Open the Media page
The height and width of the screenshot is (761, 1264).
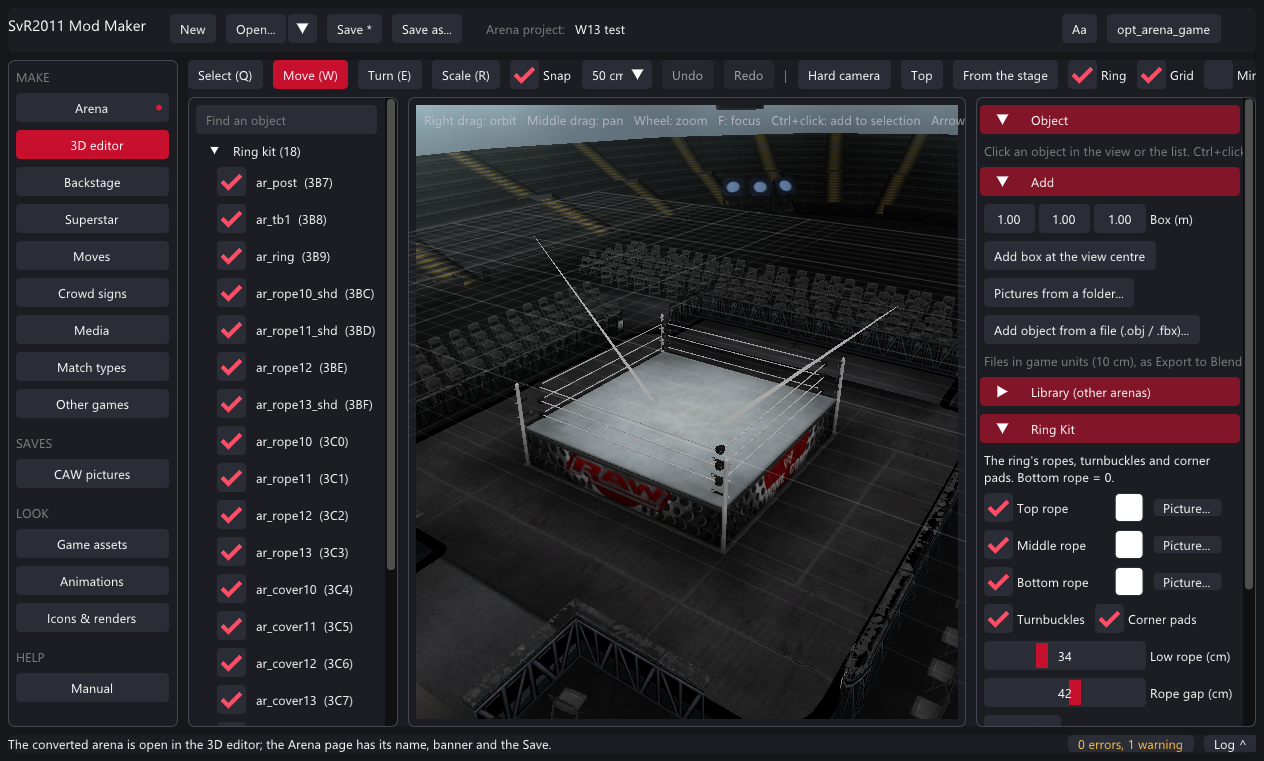pos(92,330)
